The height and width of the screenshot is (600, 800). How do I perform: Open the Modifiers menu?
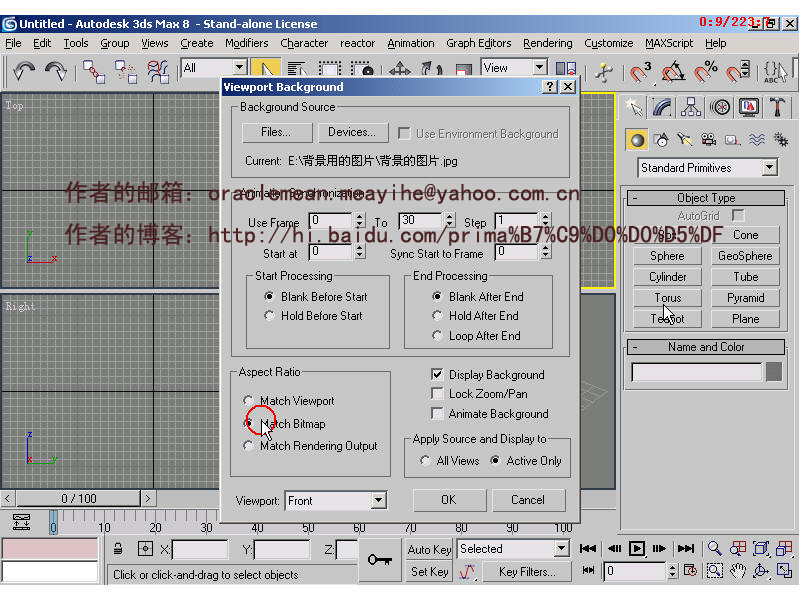[x=246, y=43]
